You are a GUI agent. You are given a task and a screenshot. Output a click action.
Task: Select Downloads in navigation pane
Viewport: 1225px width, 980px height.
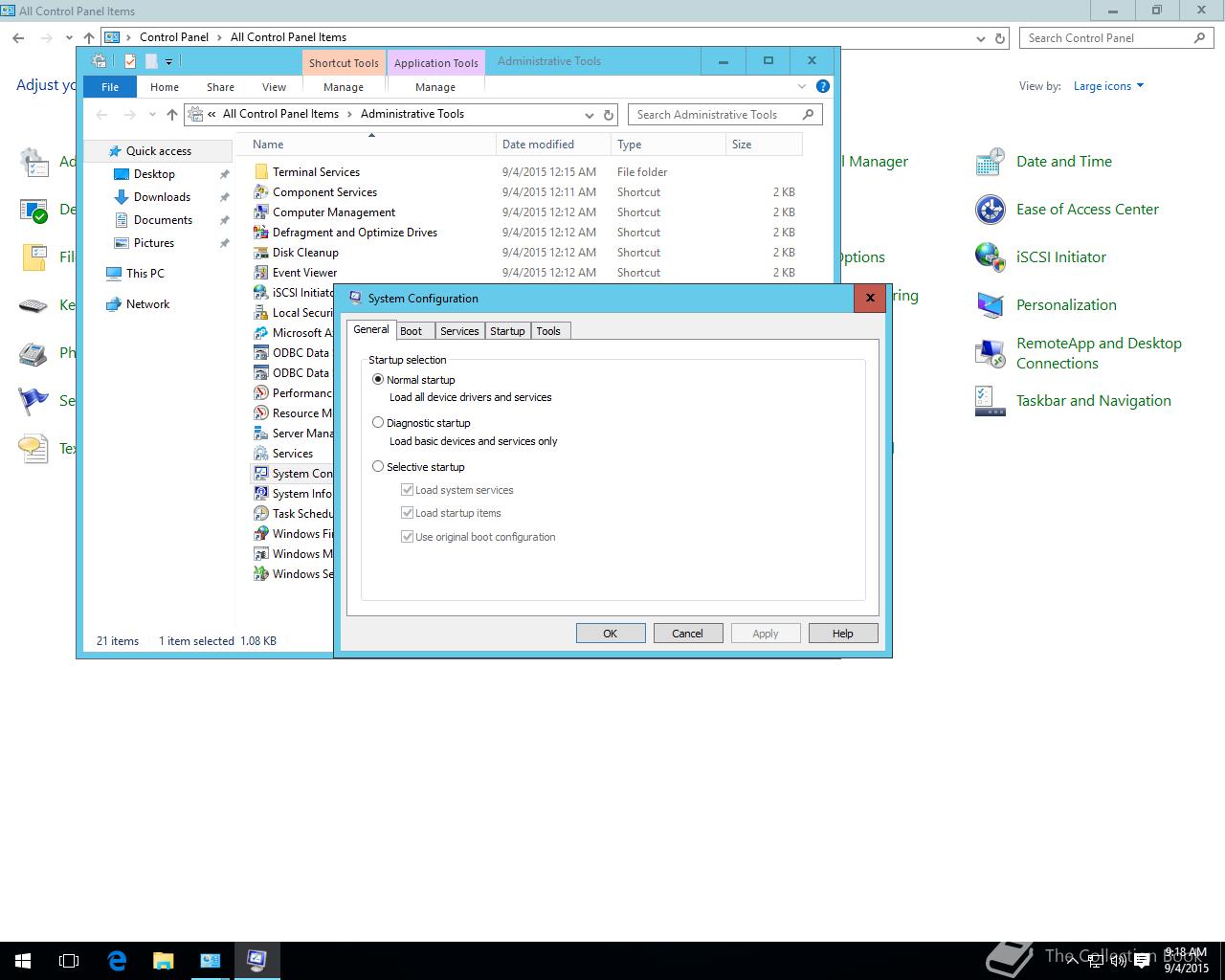(x=162, y=197)
